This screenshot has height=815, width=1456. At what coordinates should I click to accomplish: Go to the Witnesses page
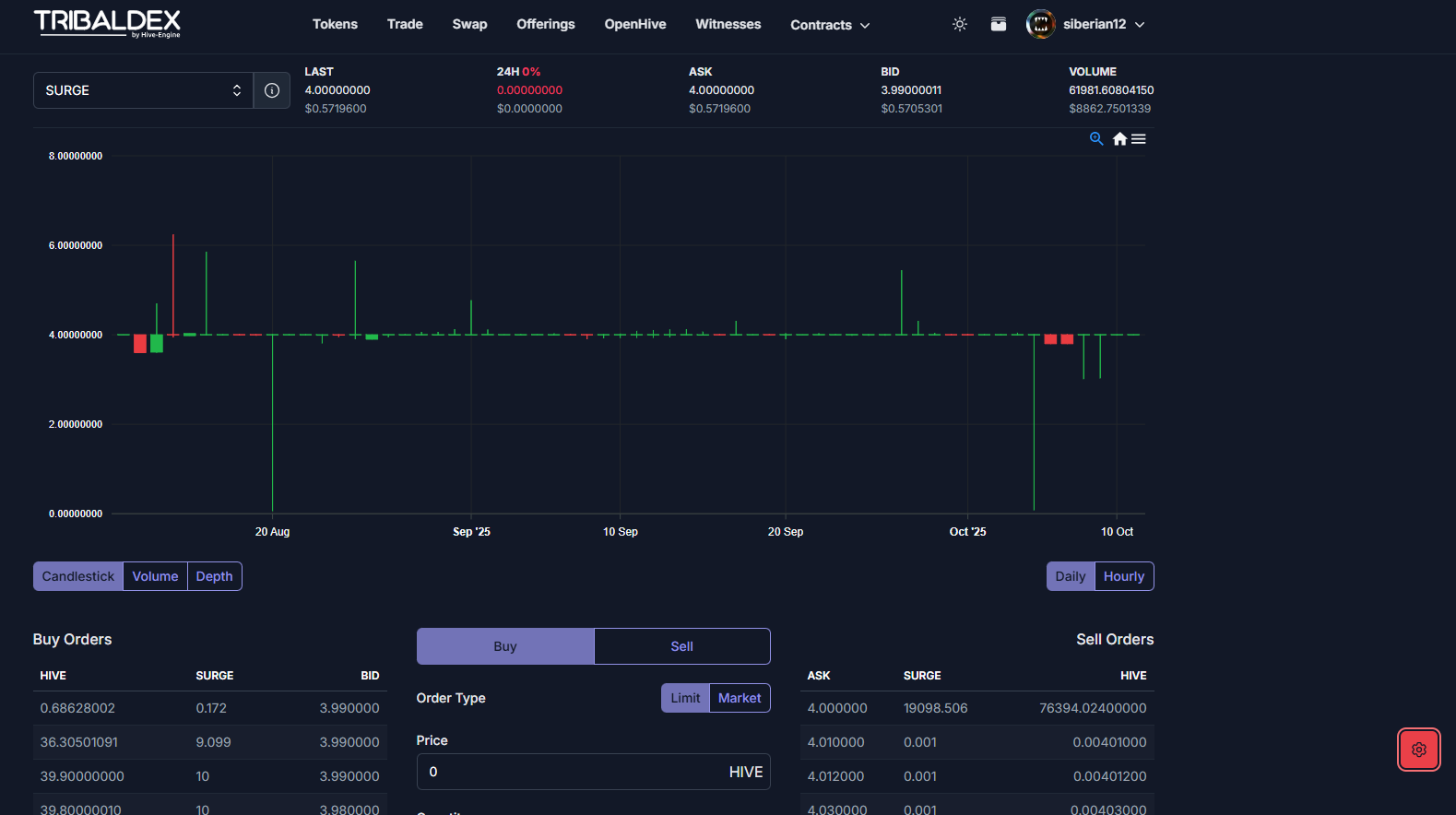[x=728, y=24]
